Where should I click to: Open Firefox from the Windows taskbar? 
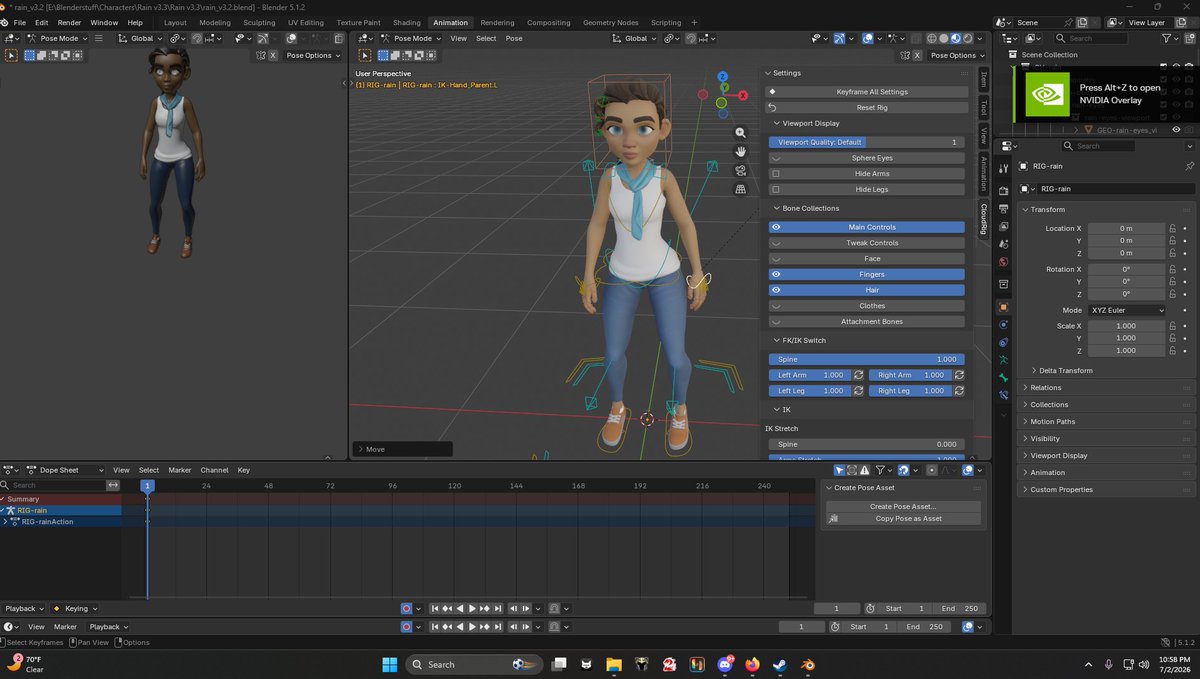coord(752,664)
